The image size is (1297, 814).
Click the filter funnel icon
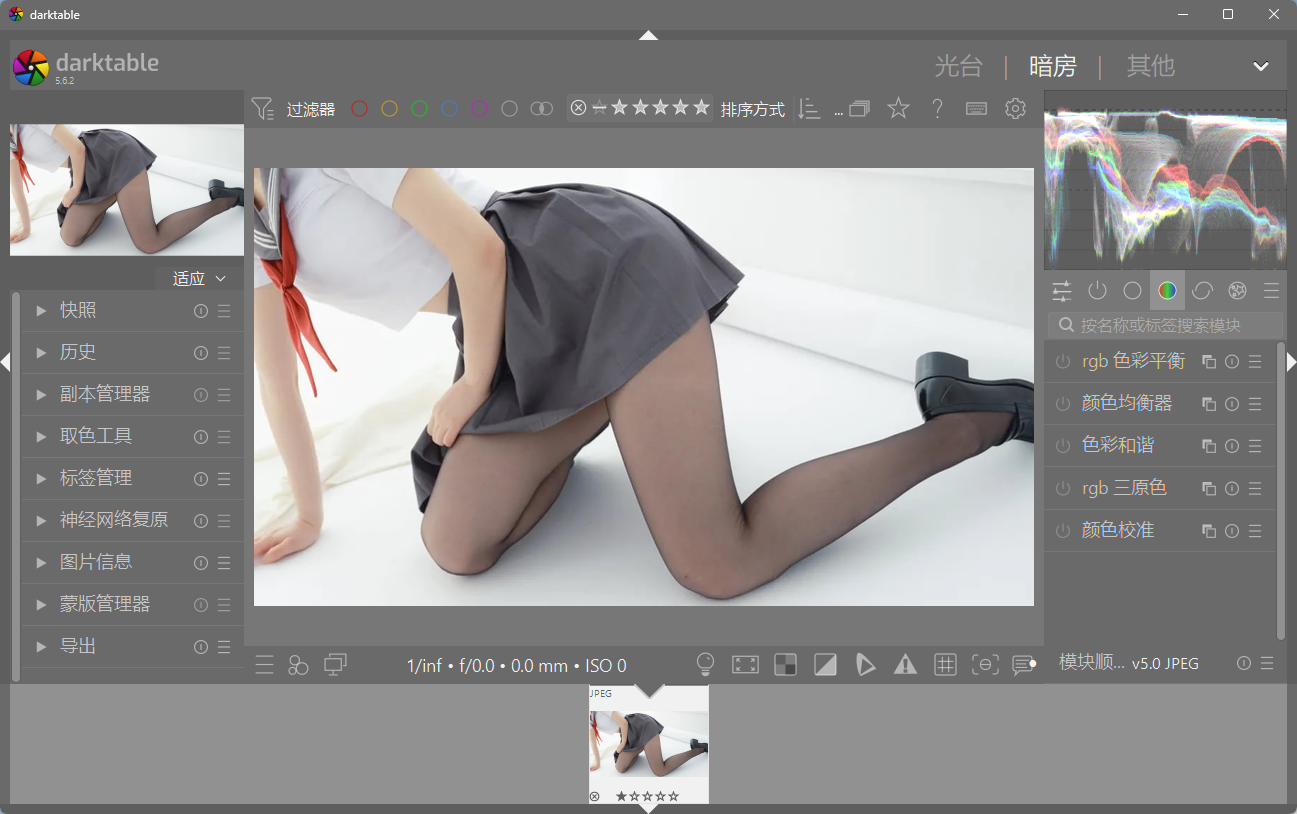262,108
